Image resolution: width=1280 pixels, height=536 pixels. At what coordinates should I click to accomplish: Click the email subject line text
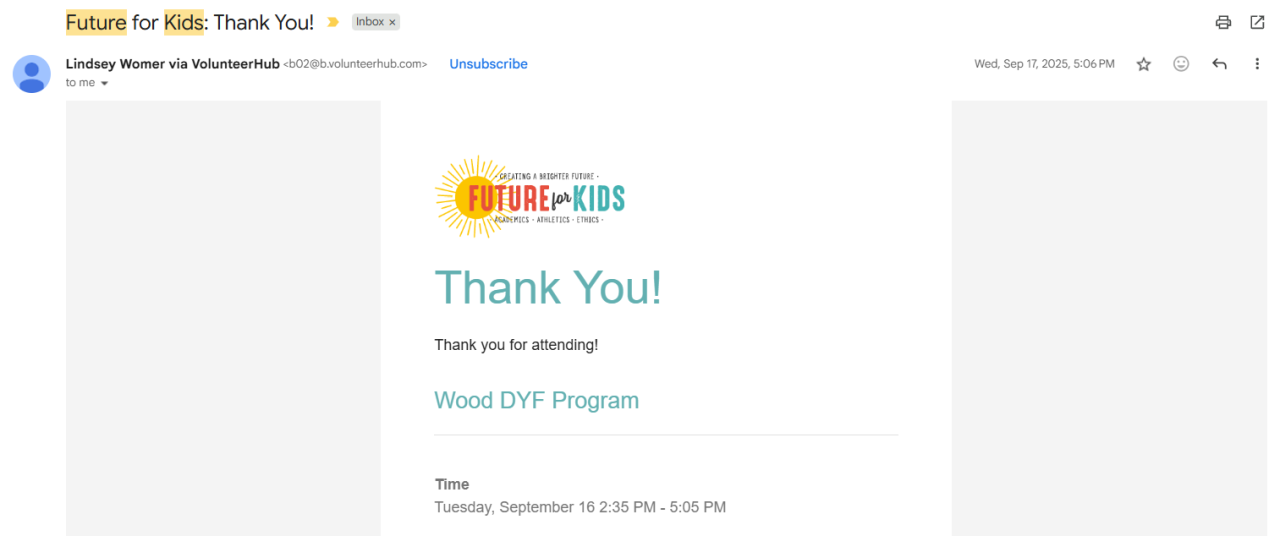(x=190, y=22)
